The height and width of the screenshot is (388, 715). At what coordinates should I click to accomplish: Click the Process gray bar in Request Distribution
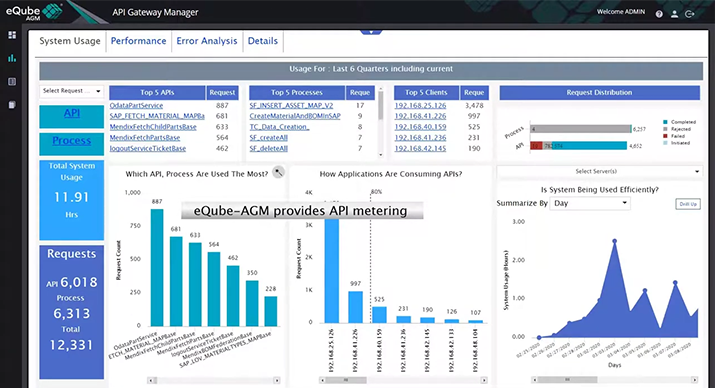pos(580,129)
